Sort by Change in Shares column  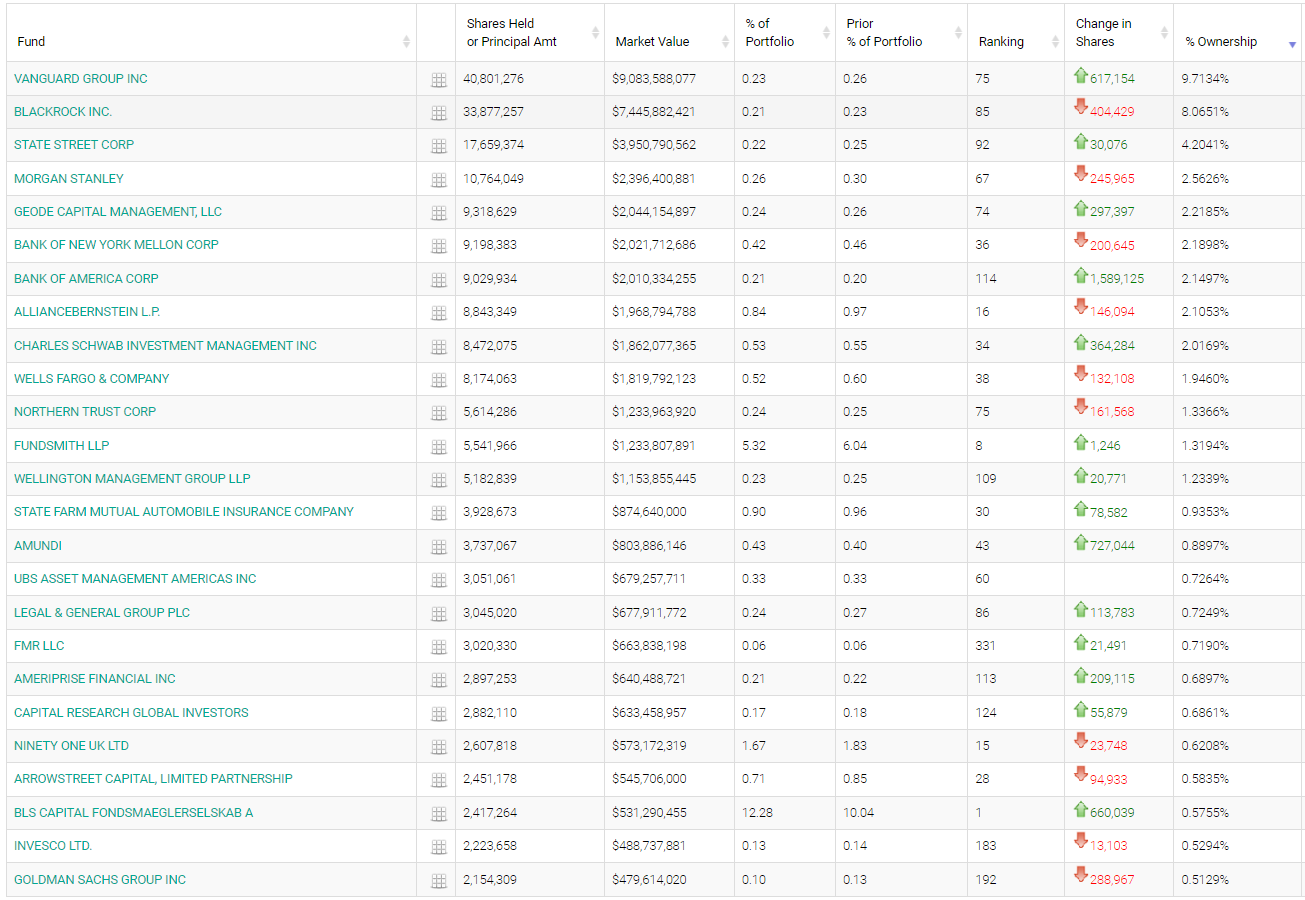1119,33
